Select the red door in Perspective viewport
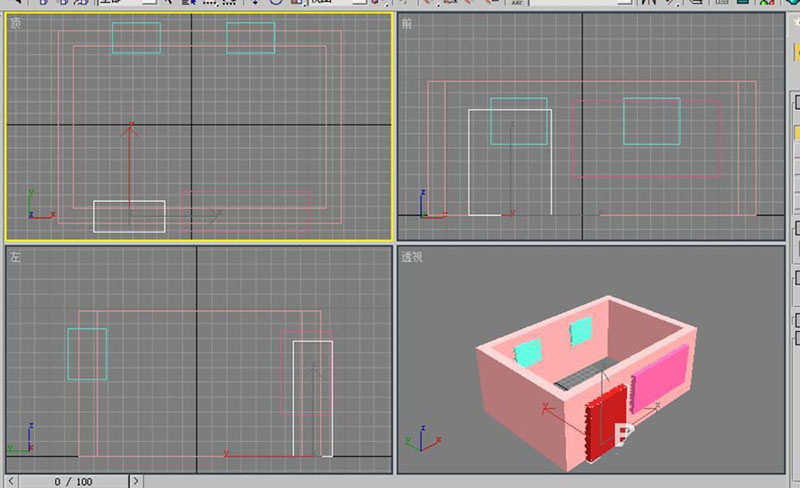The height and width of the screenshot is (488, 800). point(606,424)
